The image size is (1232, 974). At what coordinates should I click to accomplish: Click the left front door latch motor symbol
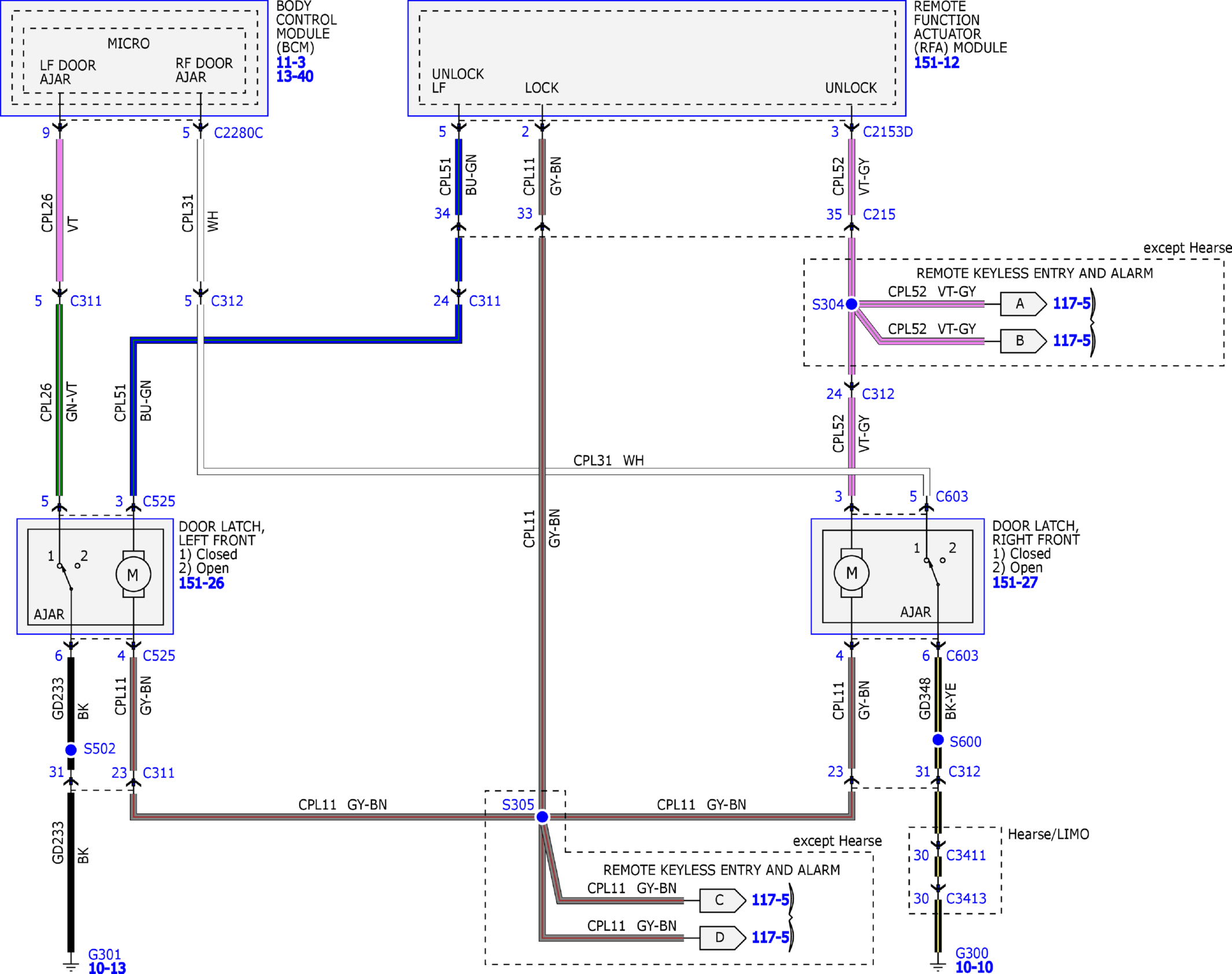(133, 574)
